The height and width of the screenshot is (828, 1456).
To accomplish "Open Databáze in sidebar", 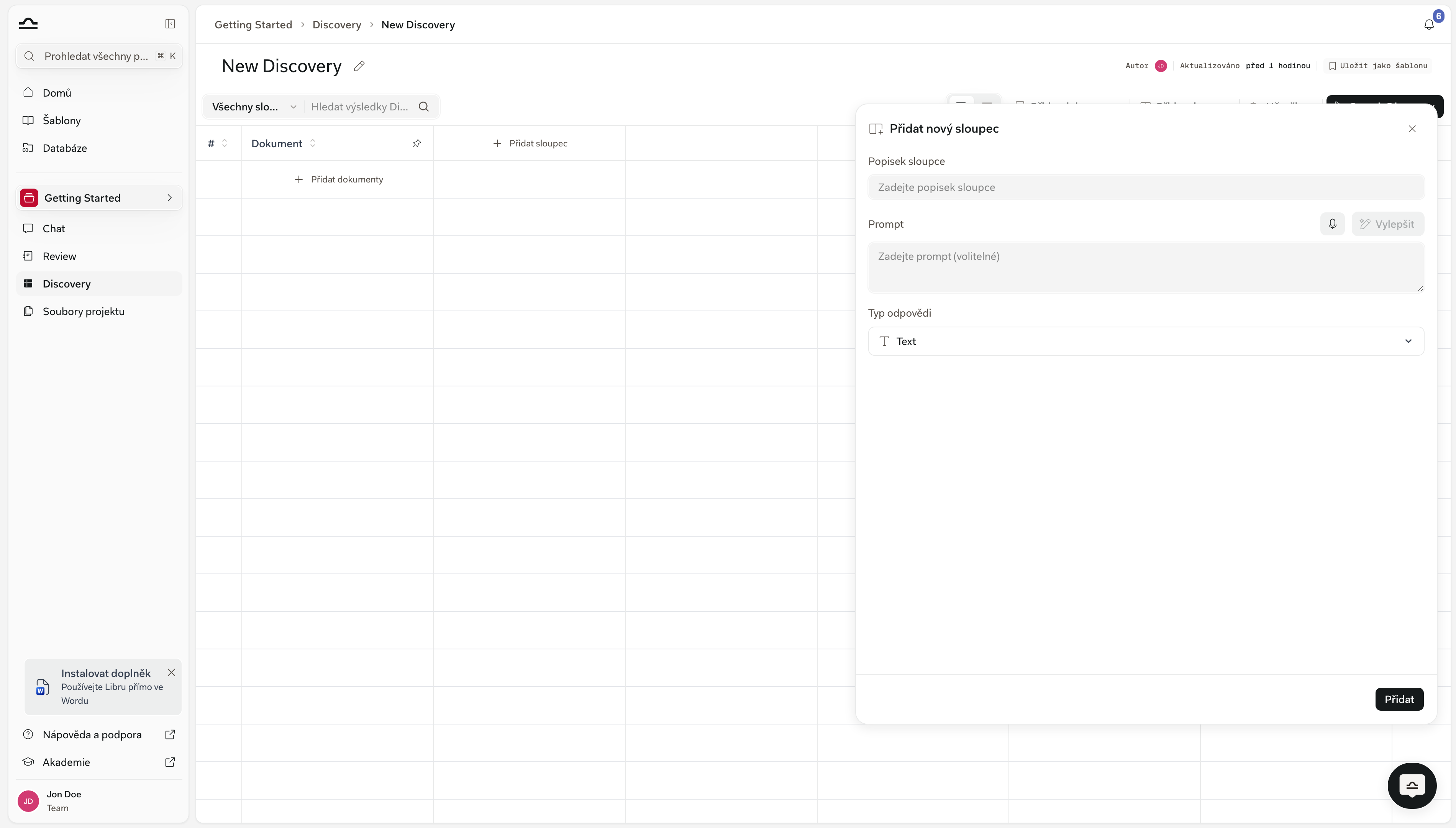I will coord(99,148).
